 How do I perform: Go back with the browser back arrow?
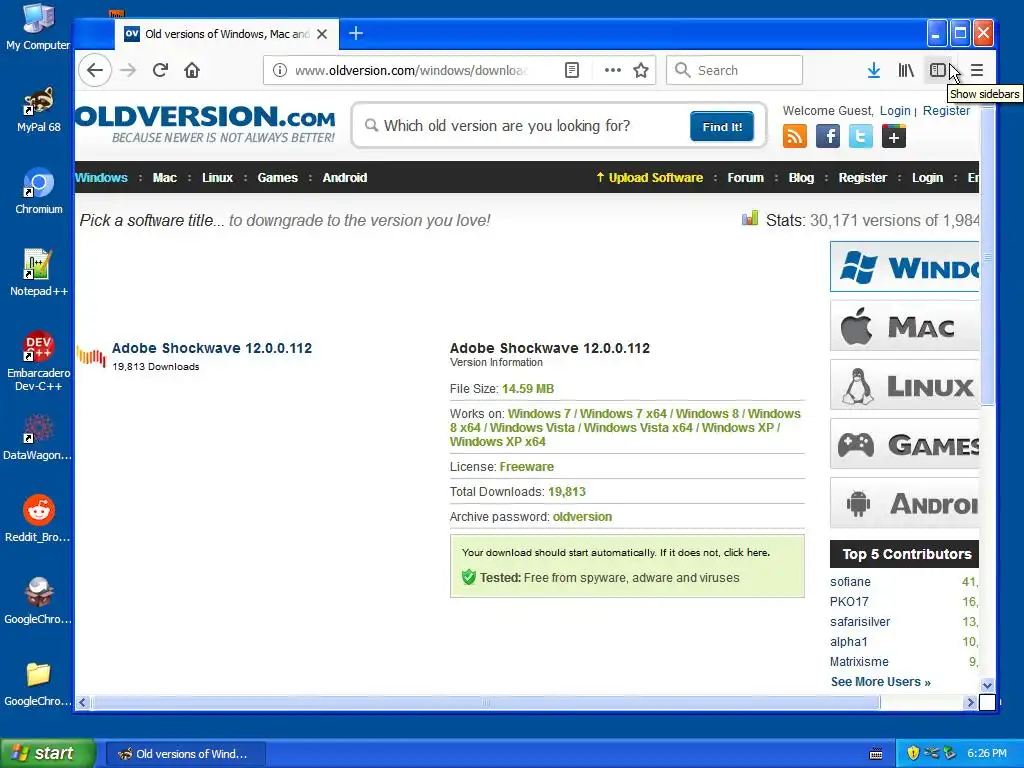coord(95,71)
